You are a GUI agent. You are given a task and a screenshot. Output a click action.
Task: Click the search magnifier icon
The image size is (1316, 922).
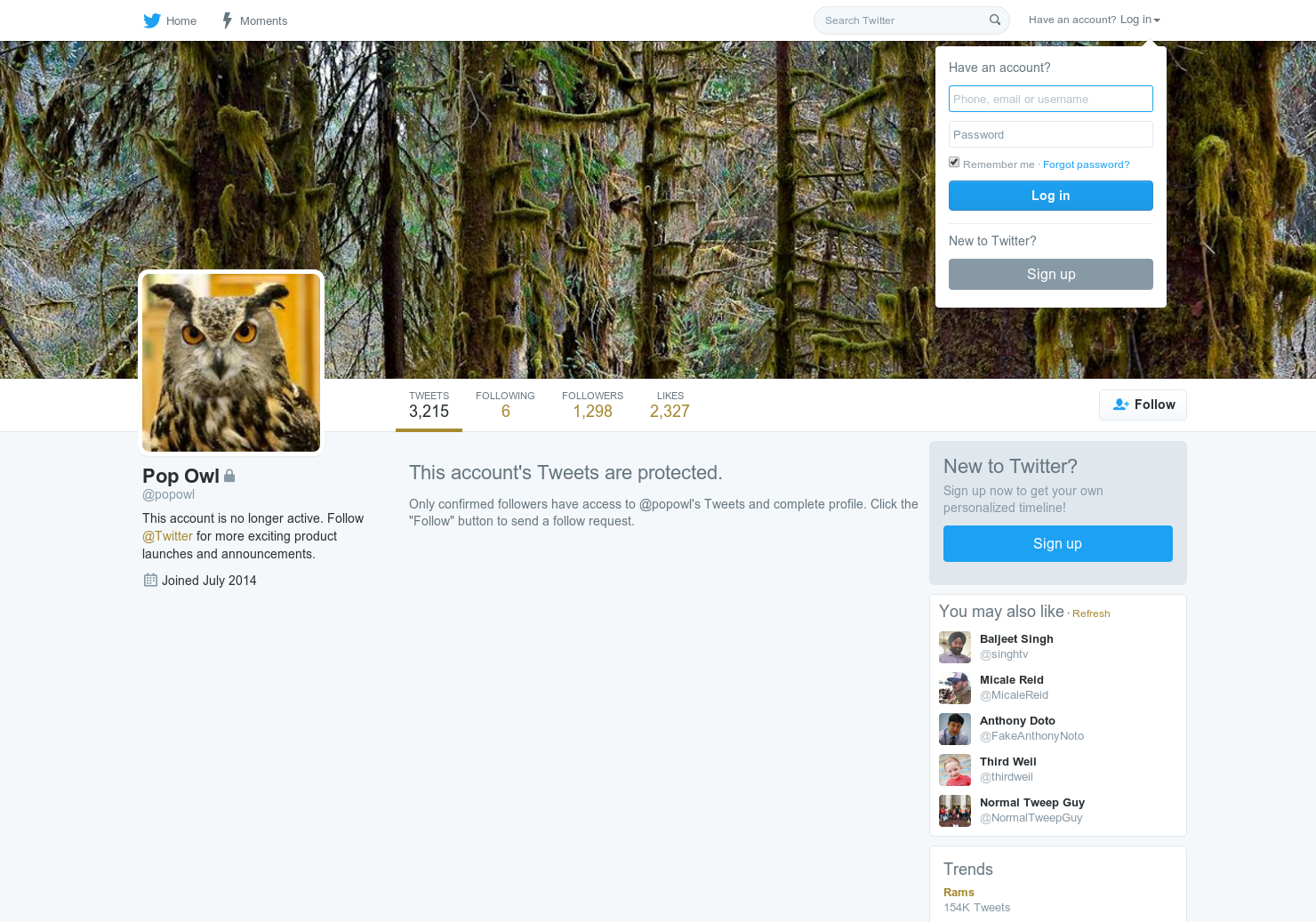[x=995, y=20]
